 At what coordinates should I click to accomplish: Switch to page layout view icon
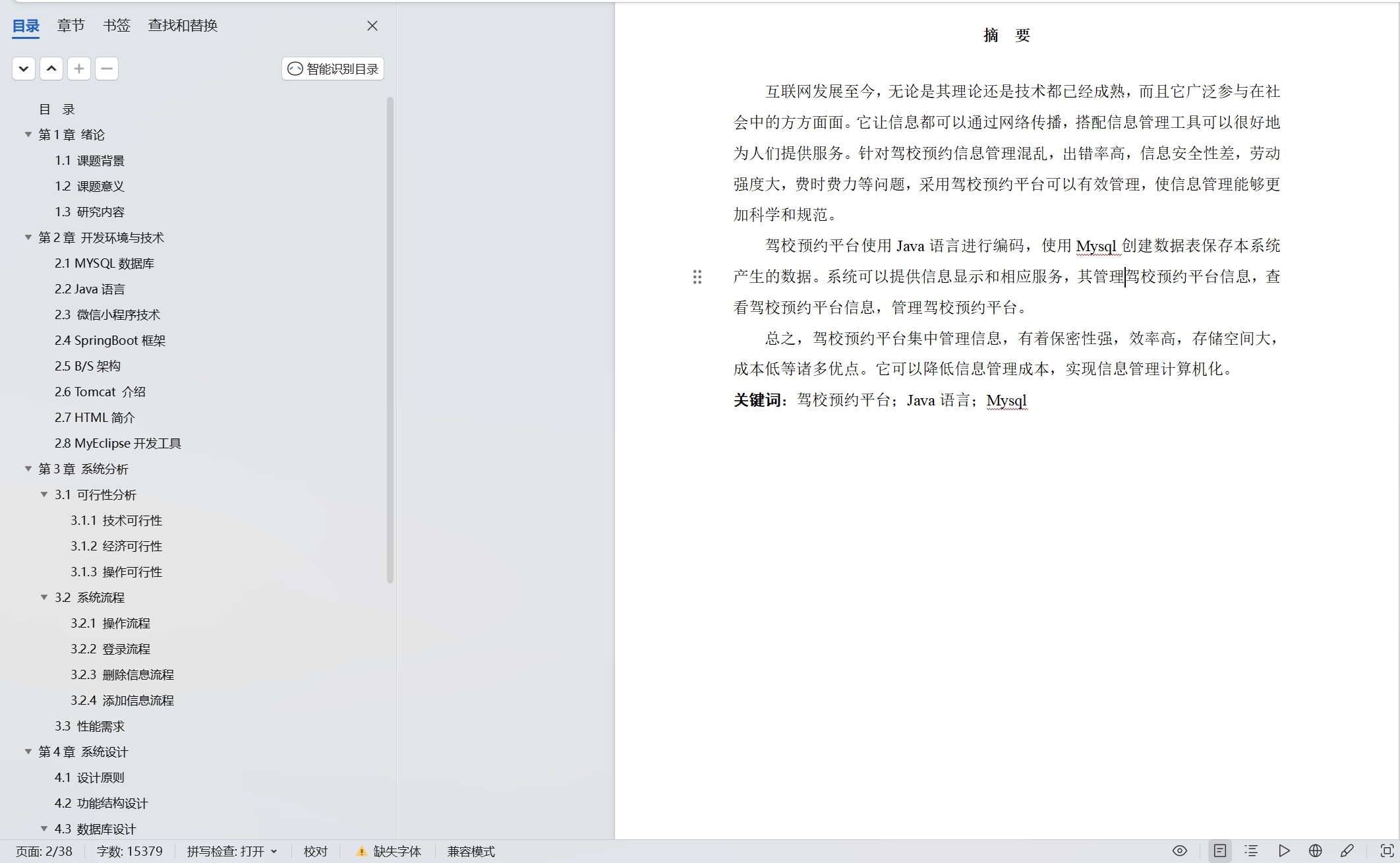[1220, 850]
